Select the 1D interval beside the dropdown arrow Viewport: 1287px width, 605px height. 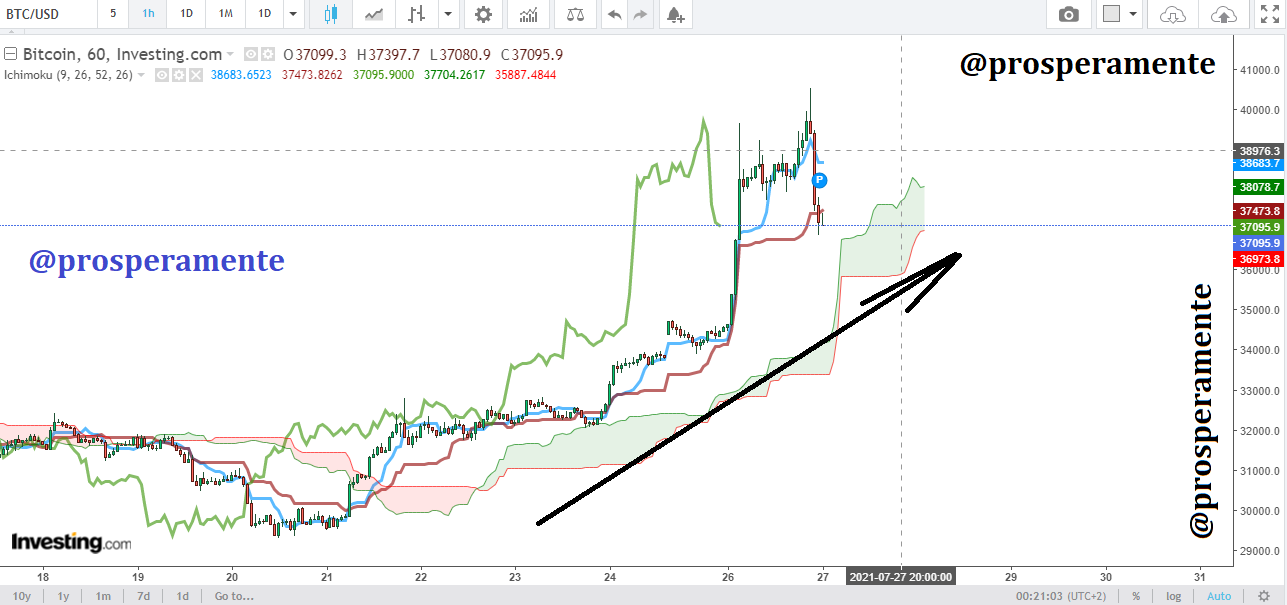point(264,14)
